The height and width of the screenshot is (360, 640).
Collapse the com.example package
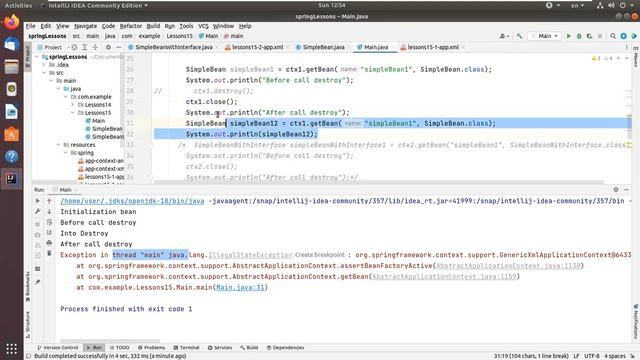click(x=66, y=97)
